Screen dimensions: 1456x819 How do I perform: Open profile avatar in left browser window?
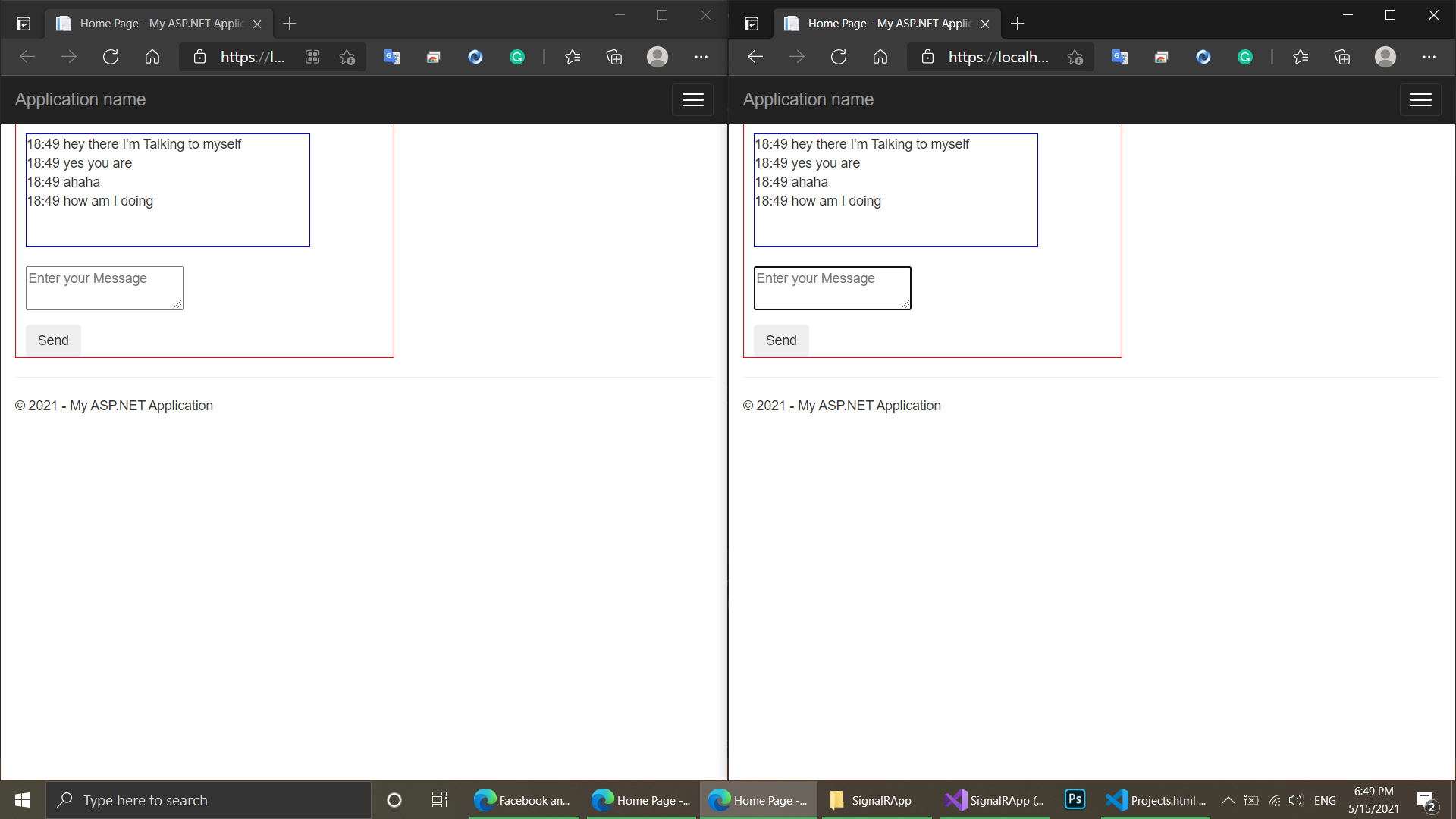657,57
